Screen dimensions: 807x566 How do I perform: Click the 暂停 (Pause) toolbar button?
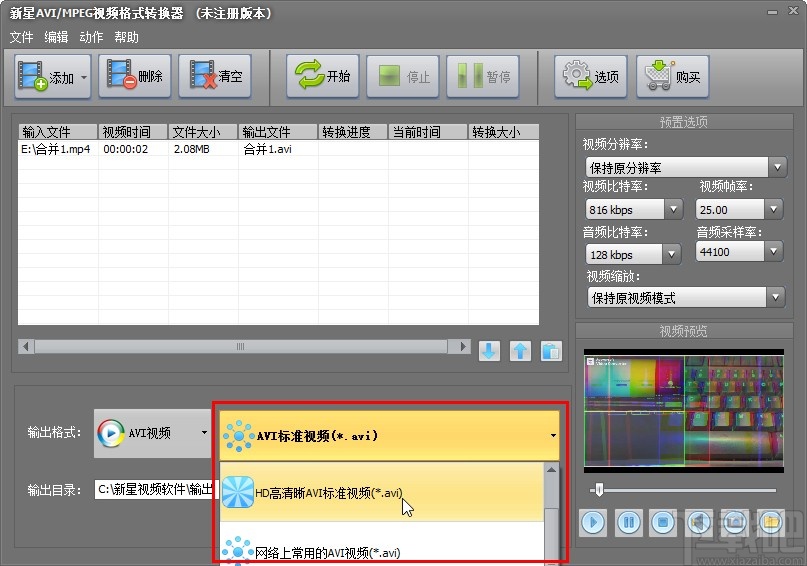[x=483, y=77]
